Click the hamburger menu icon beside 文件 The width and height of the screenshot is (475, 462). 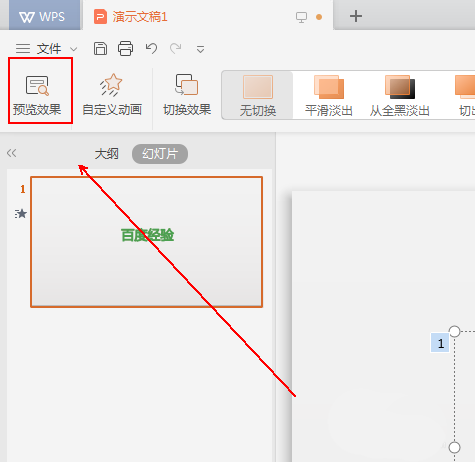[23, 49]
